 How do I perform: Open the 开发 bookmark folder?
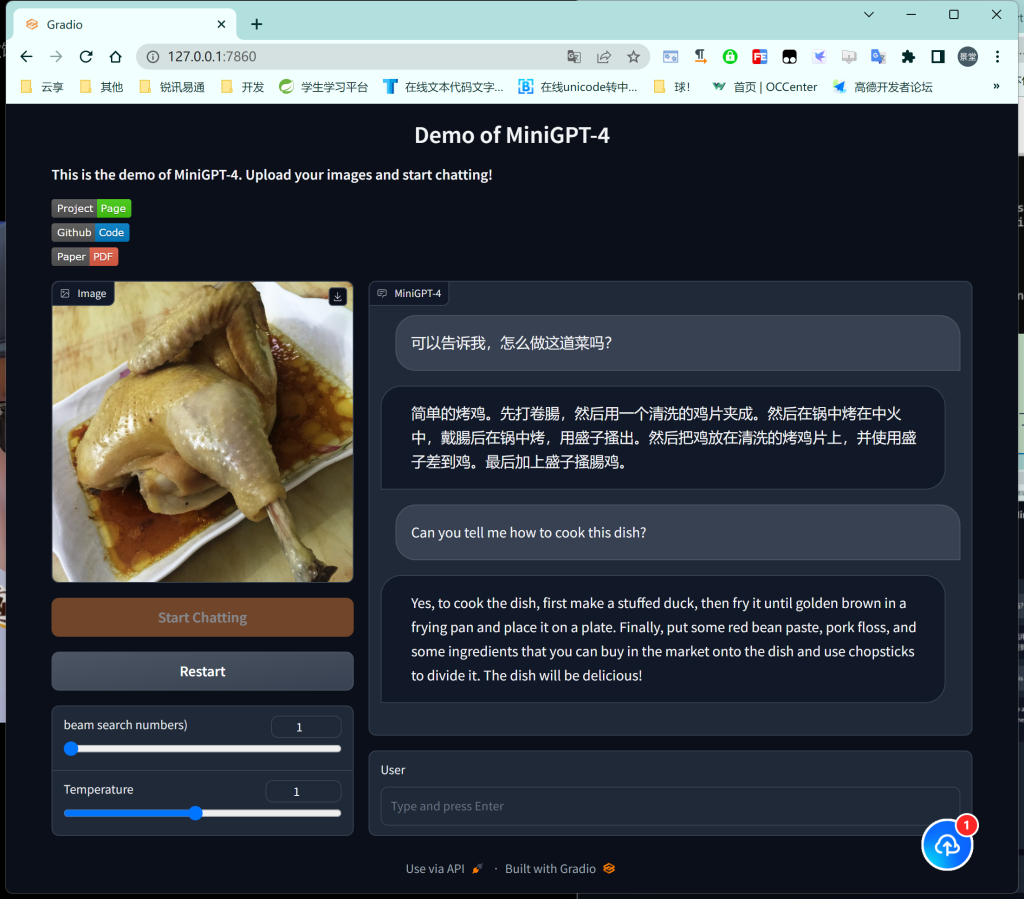[x=243, y=87]
